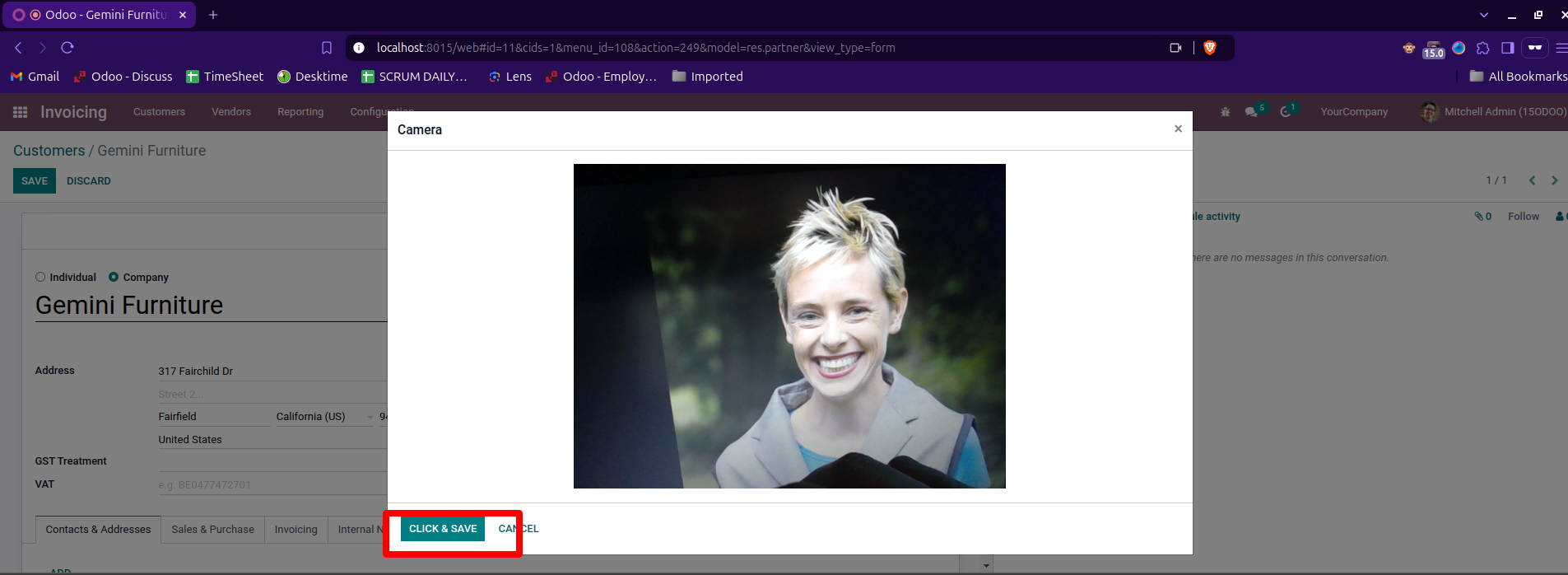1568x575 pixels.
Task: Open the browser hamburger main menu
Action: [x=1561, y=48]
